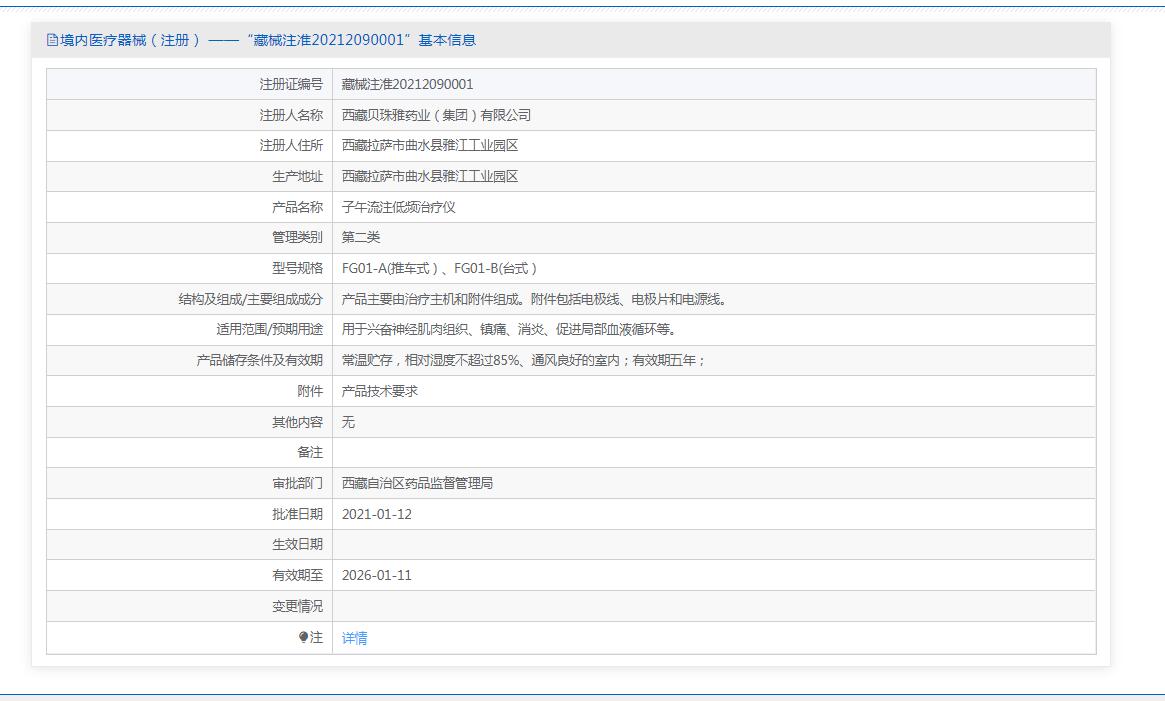Open the 详情 link
The width and height of the screenshot is (1165, 701).
[x=354, y=638]
